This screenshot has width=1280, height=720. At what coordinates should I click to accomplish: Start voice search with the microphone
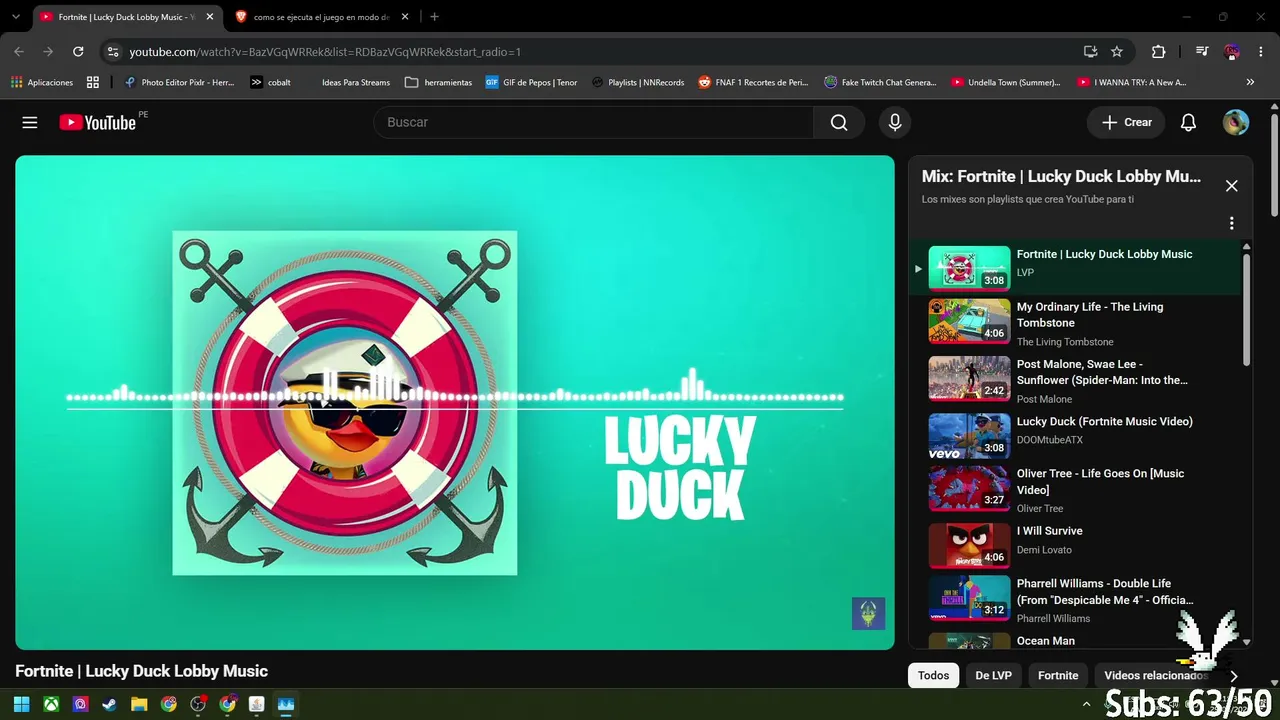[x=895, y=122]
